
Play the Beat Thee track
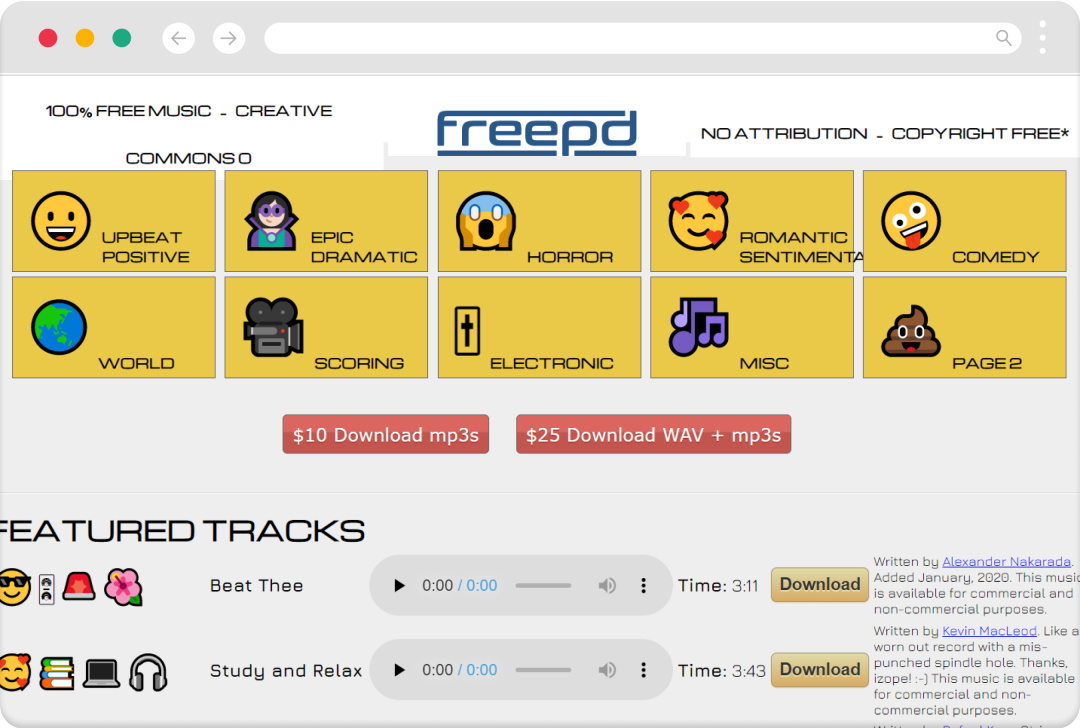point(399,585)
